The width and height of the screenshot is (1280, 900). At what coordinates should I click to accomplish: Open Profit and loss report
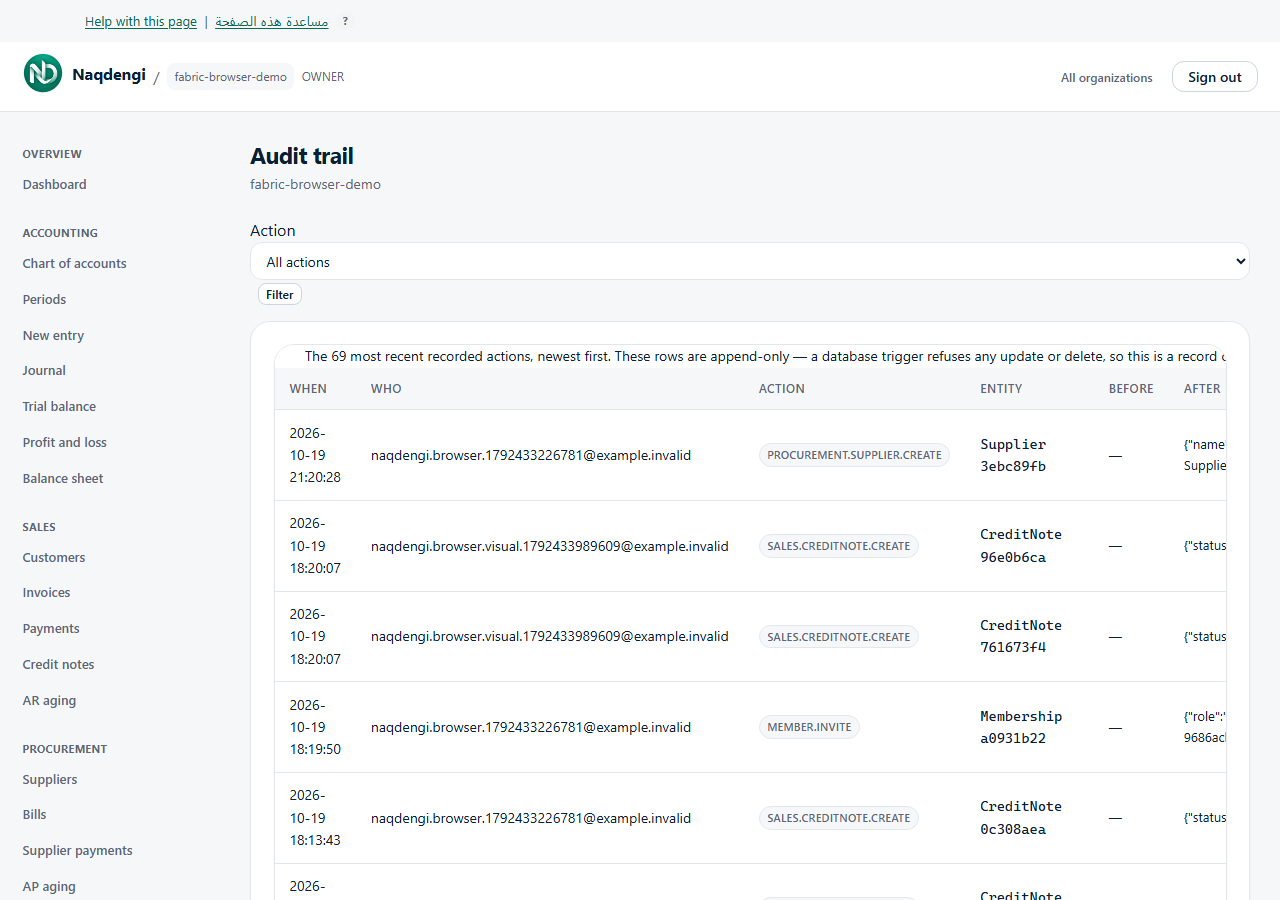point(65,443)
